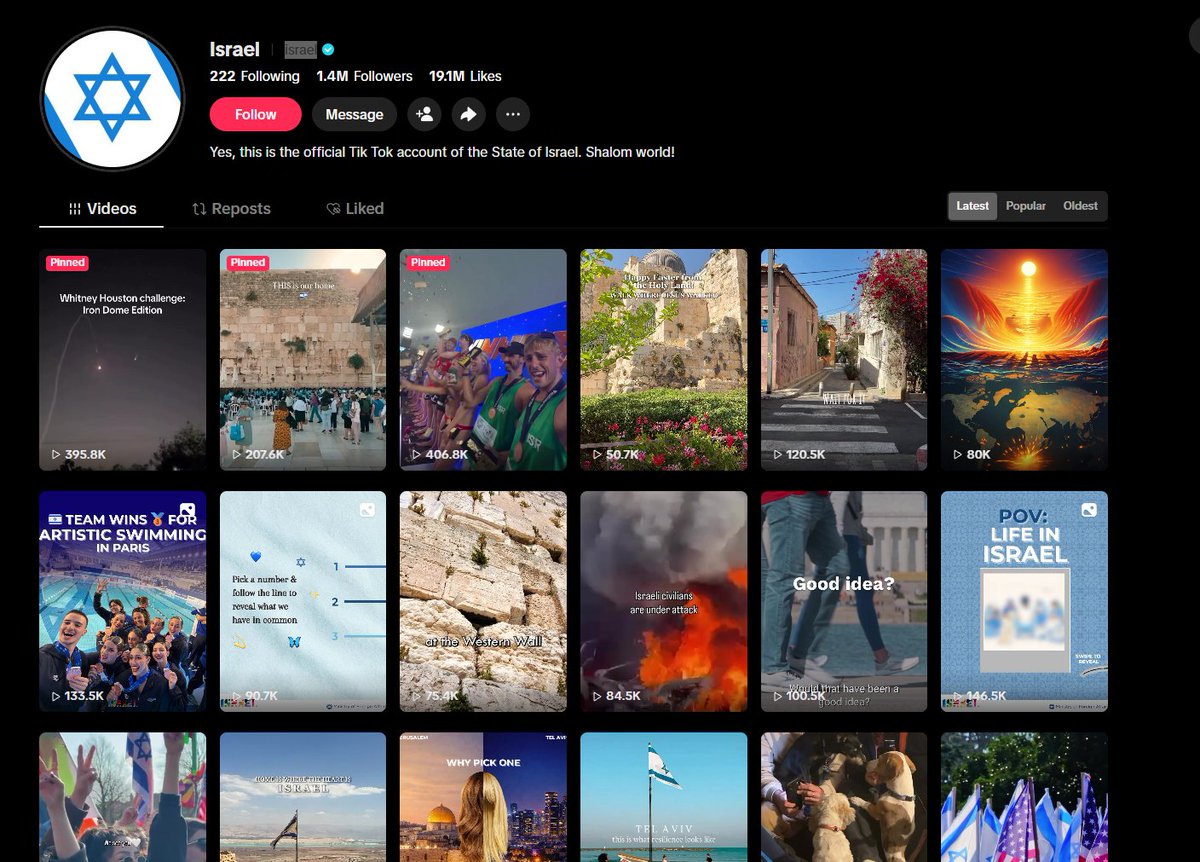Click Pinned badge on Western Wall plaza video
The width and height of the screenshot is (1200, 862).
(x=247, y=263)
